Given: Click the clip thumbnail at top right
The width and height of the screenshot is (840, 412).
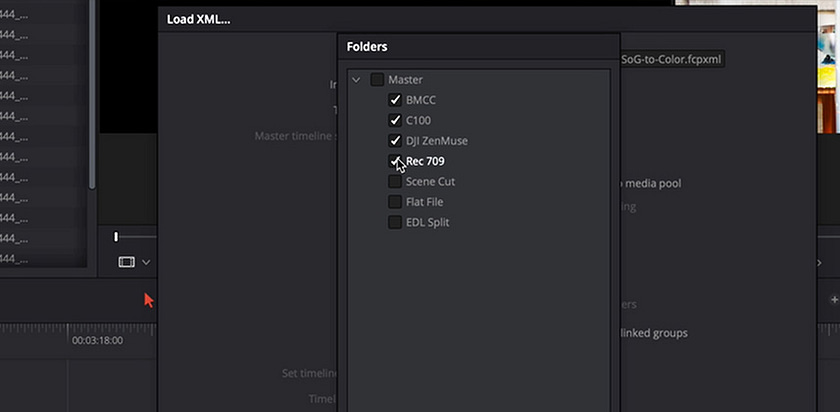Looking at the screenshot, I should 828,66.
